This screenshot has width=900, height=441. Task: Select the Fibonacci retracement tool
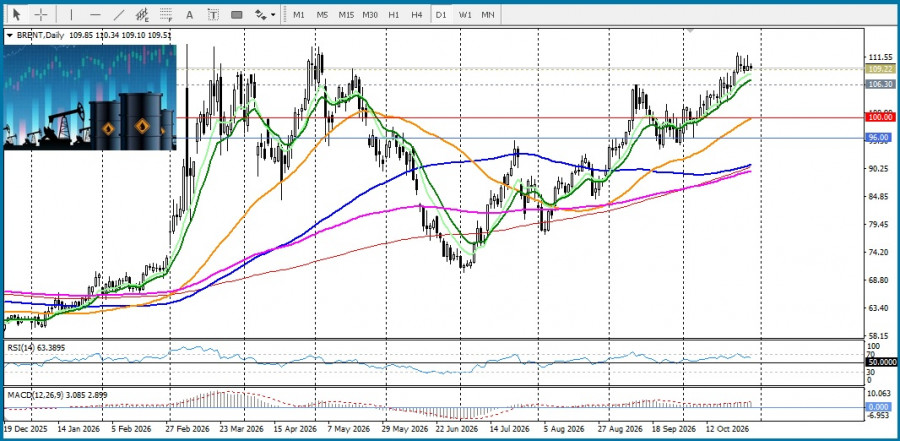tap(166, 14)
